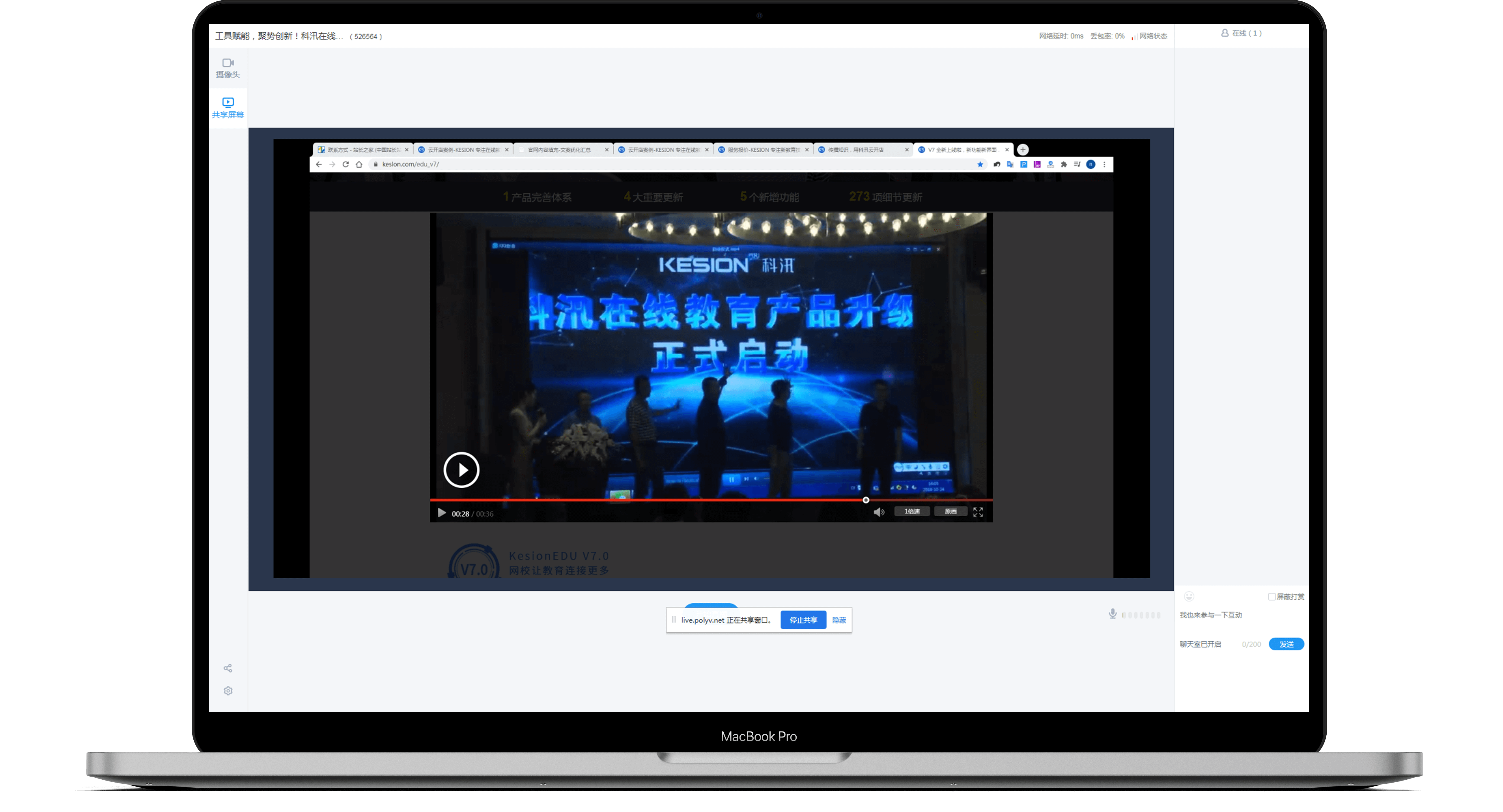Open a new browser tab

1023,150
